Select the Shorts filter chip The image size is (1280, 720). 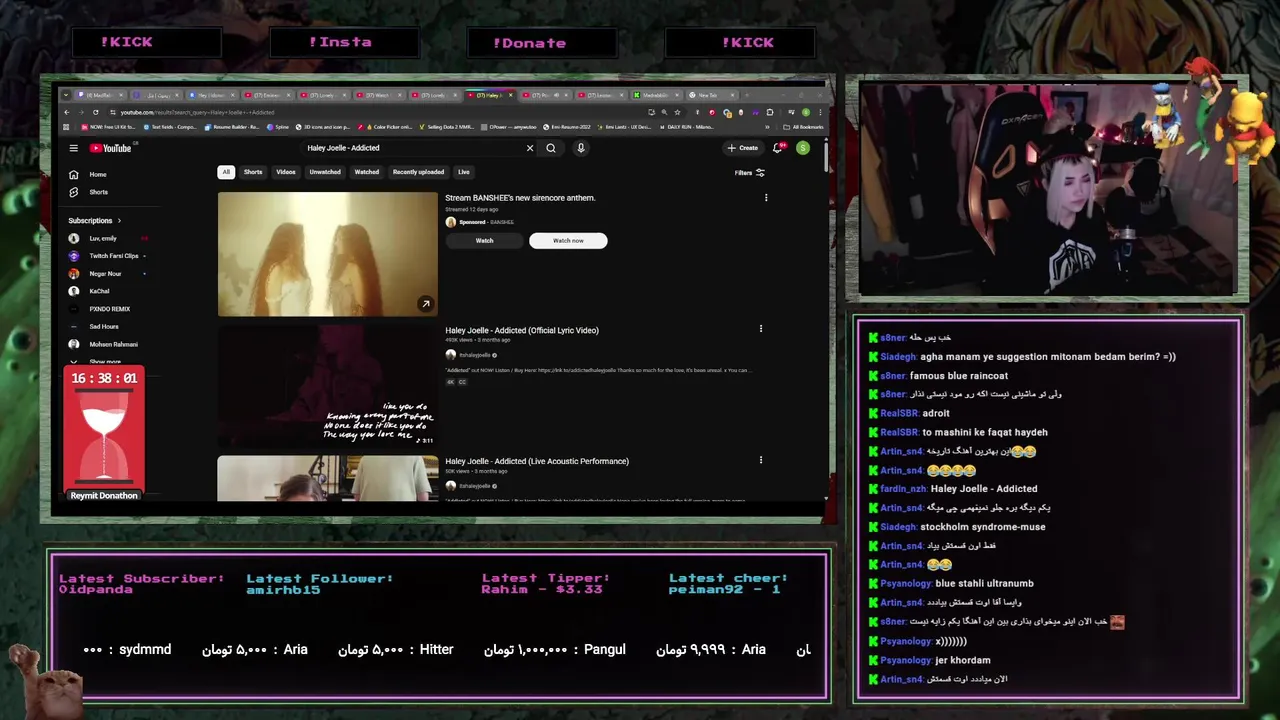click(253, 172)
